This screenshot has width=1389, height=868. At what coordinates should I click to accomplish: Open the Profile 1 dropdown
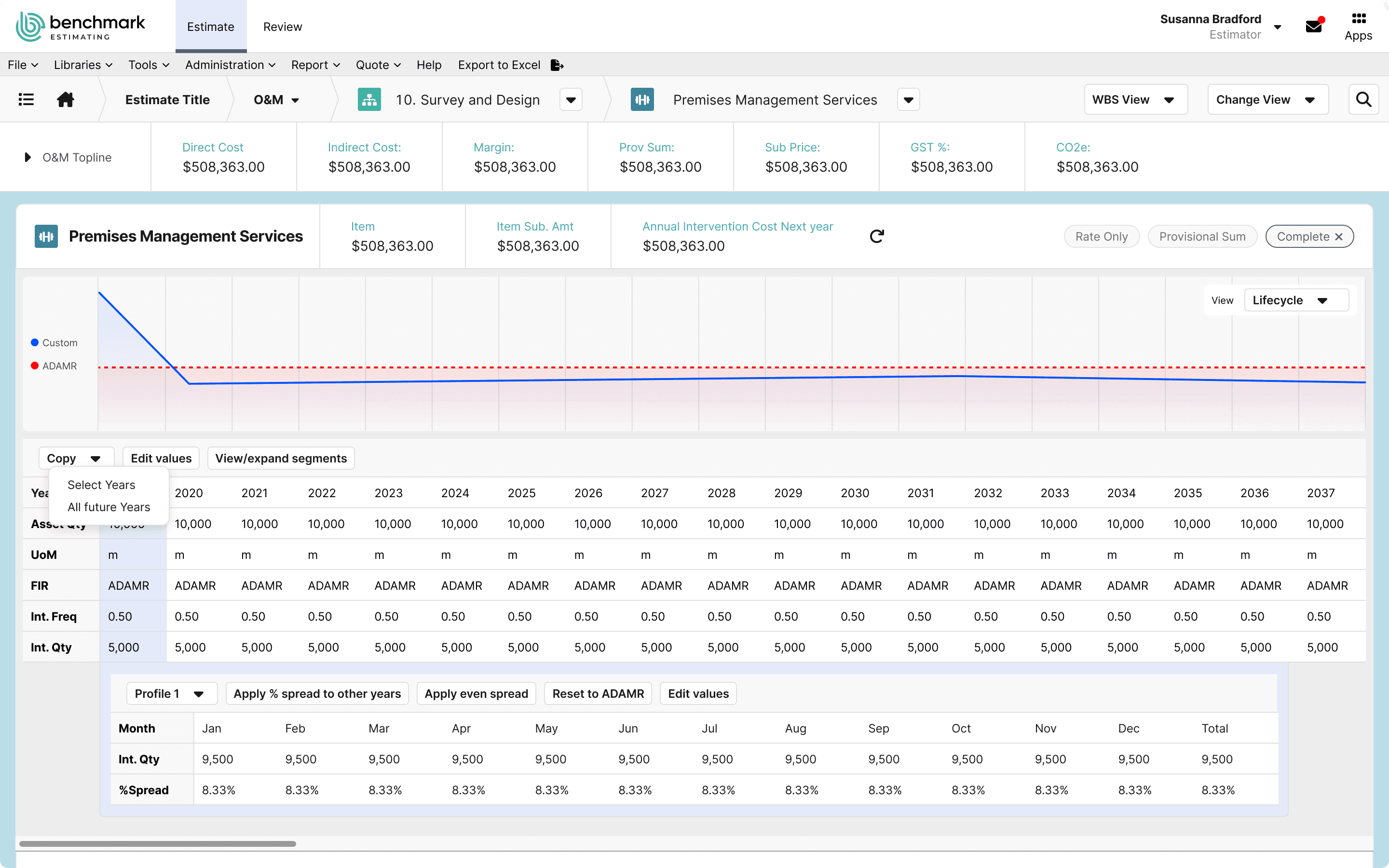point(171,693)
